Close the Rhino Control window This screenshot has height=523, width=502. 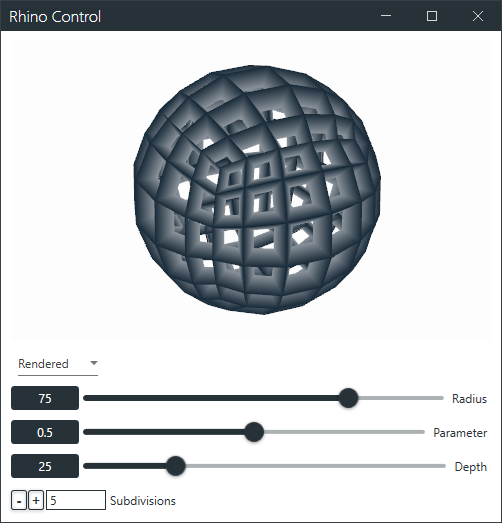tap(478, 16)
